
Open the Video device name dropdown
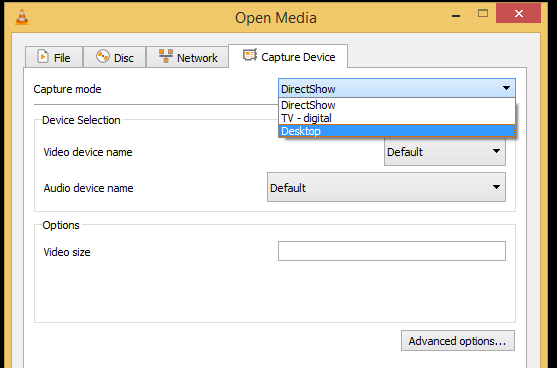pos(445,152)
